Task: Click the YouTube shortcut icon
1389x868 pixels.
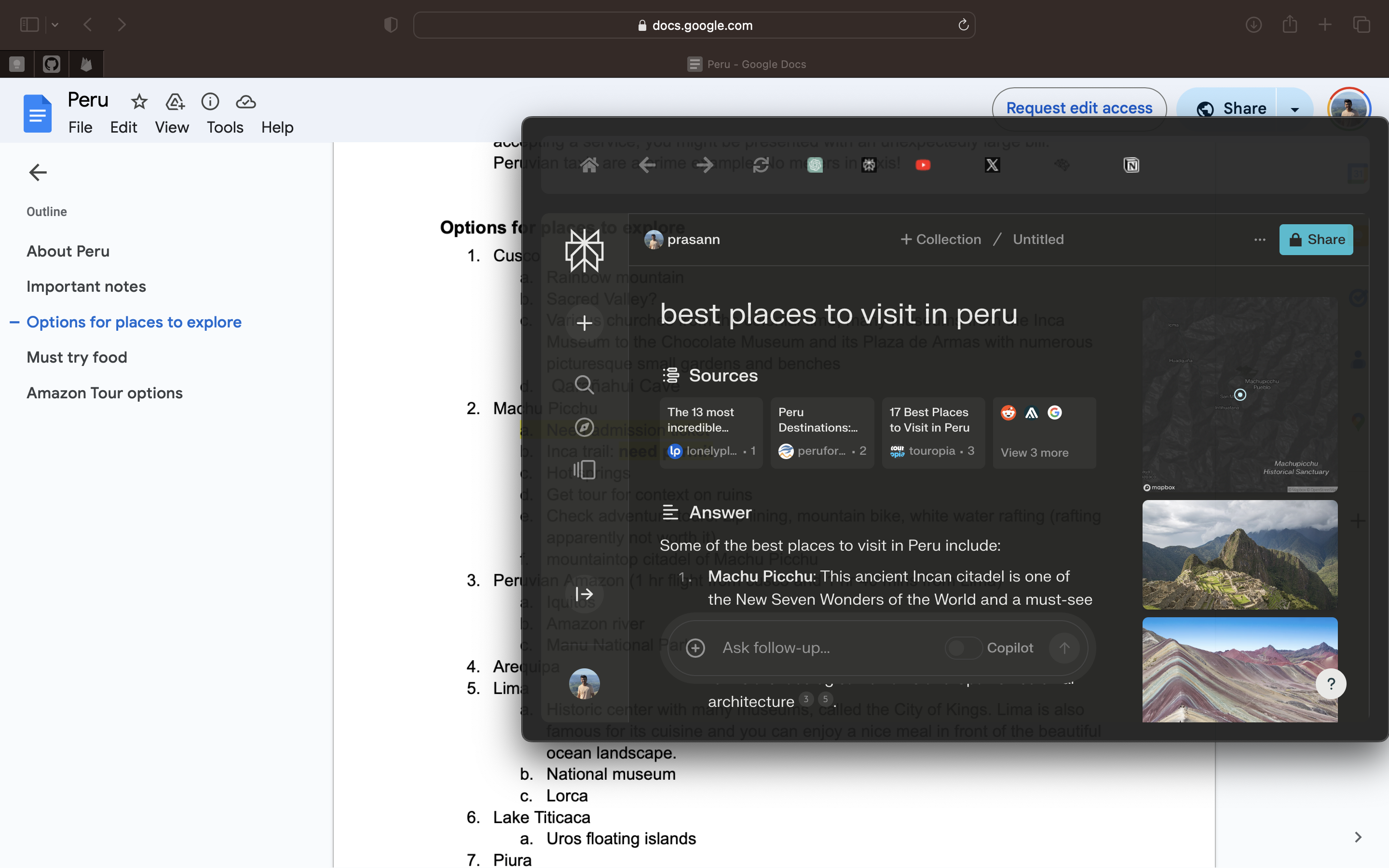Action: (922, 165)
